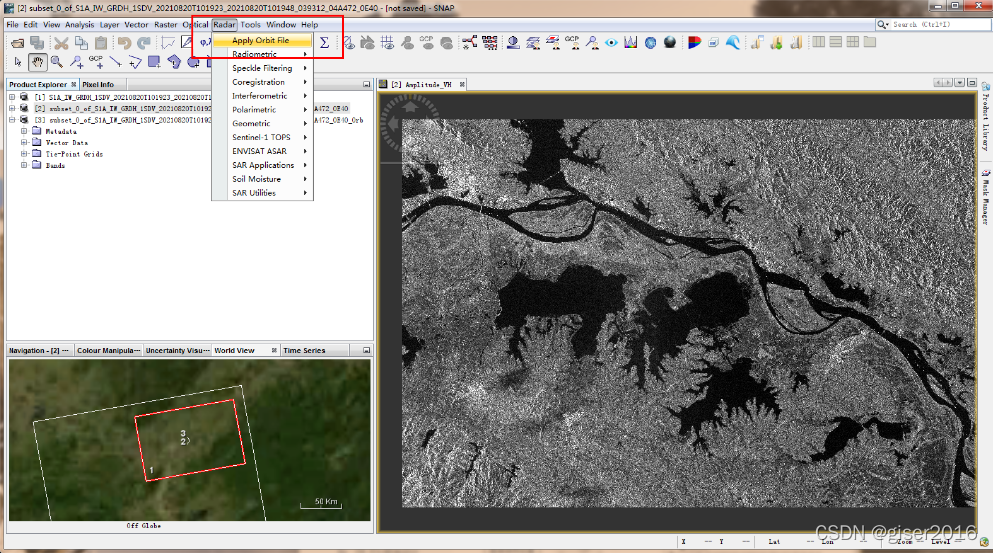Switch to the Pixel Info tab

point(98,84)
